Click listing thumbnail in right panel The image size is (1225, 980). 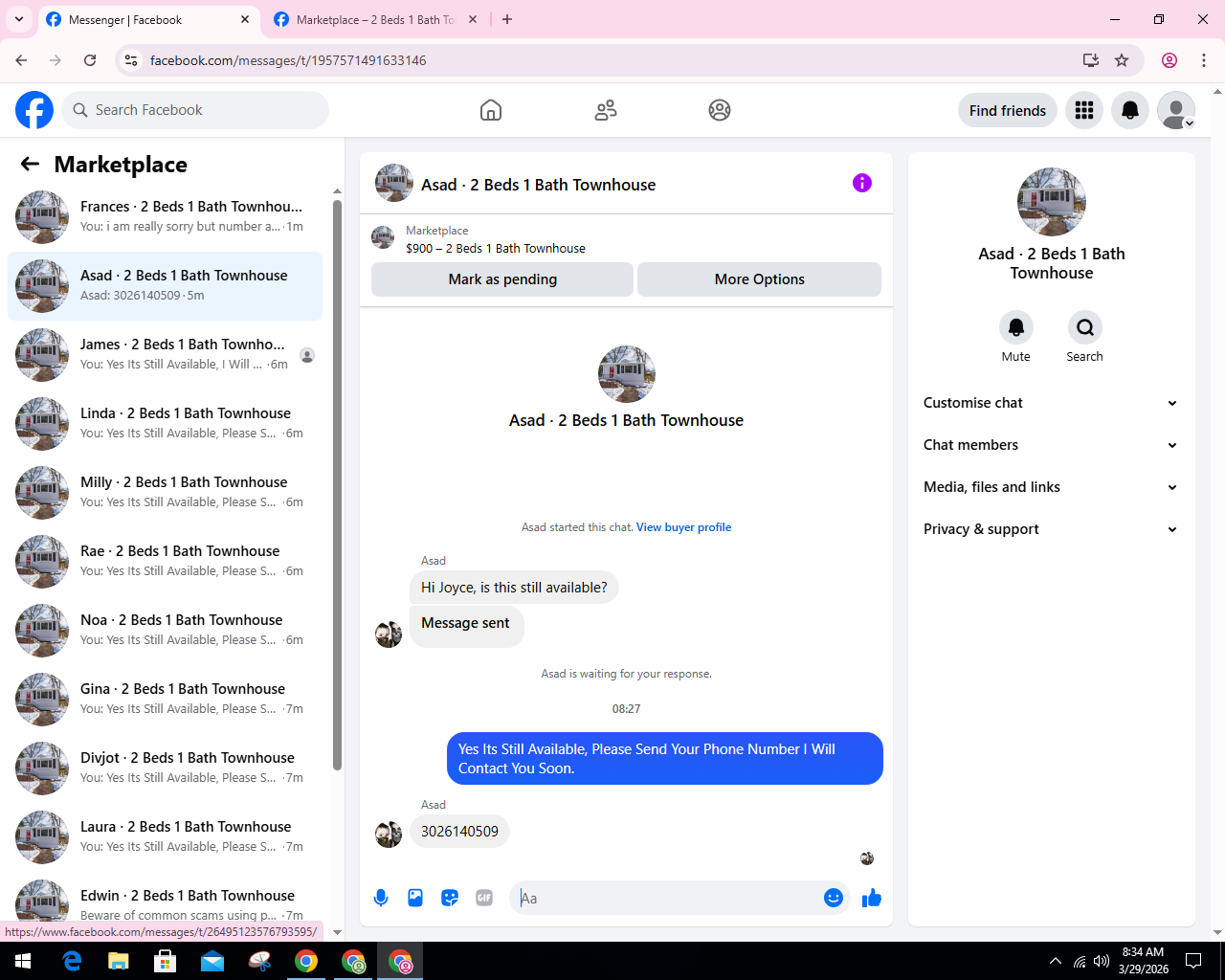[1052, 202]
